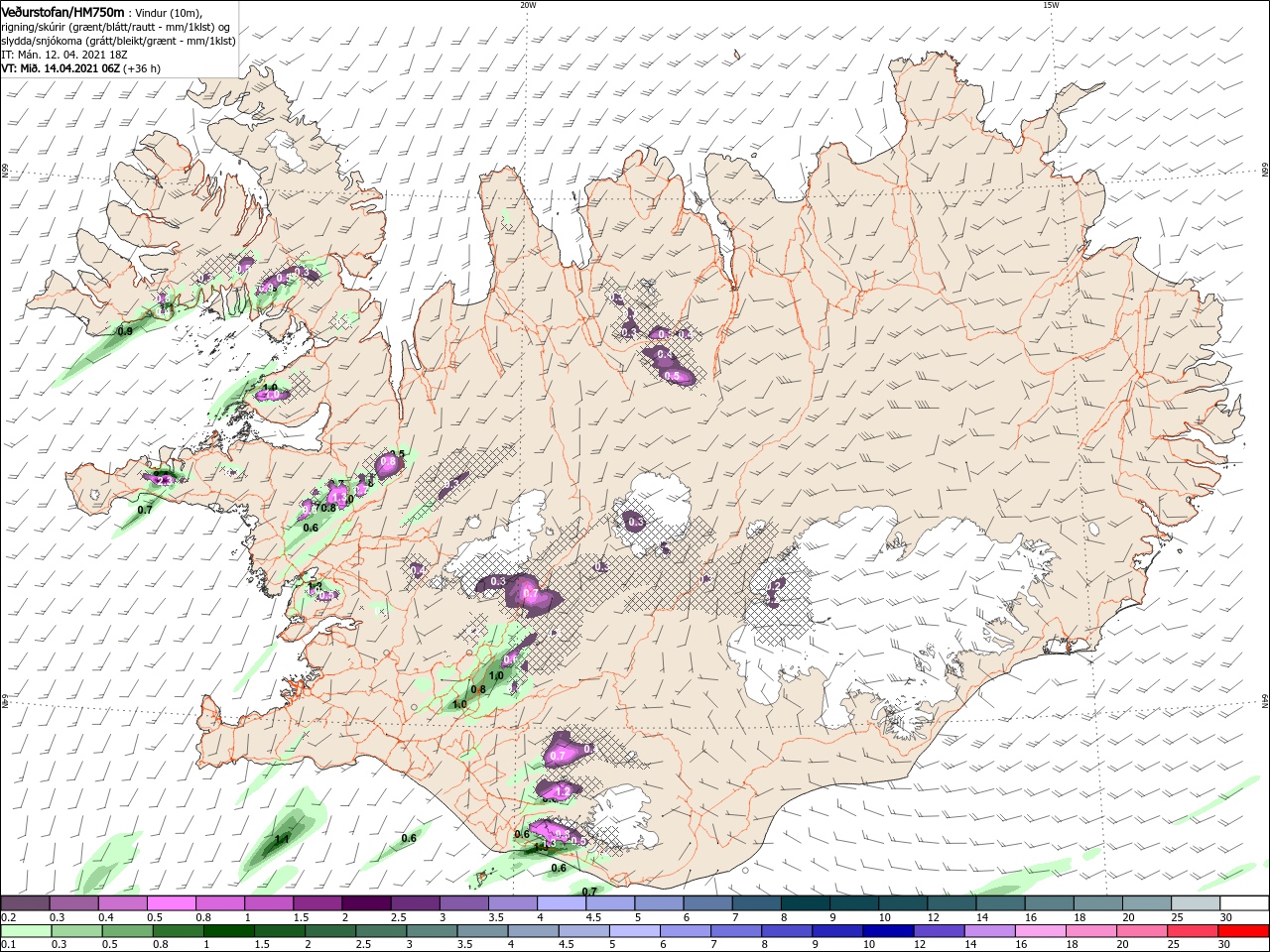Click the 'VT: Mið. 14.04.2021 06Z' valid time

tap(59, 68)
